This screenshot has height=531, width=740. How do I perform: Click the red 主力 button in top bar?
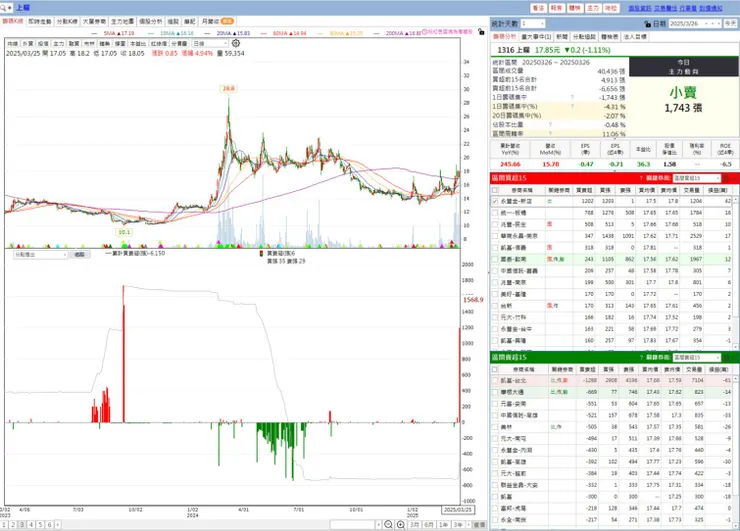click(x=593, y=8)
